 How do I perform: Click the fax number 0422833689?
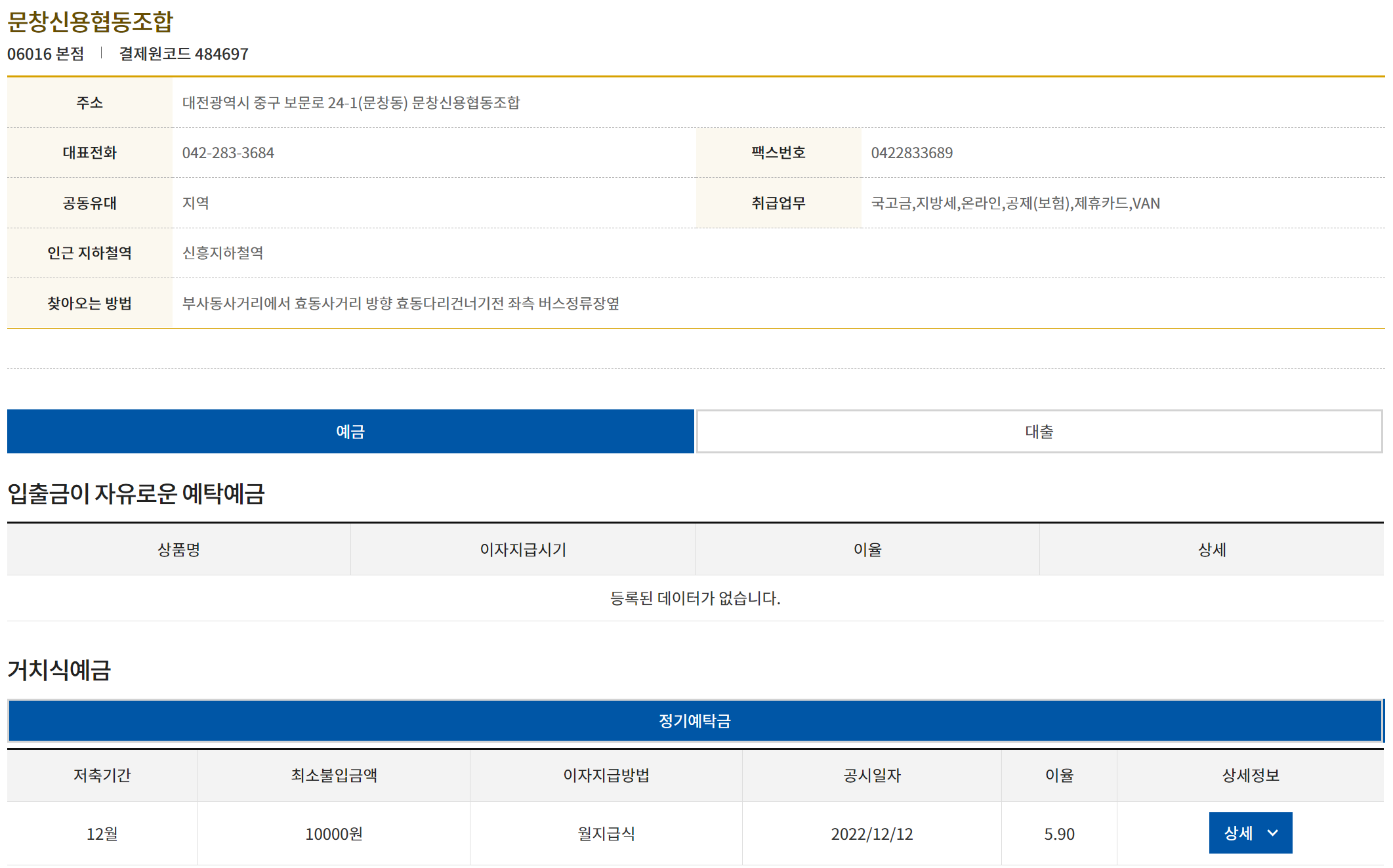[x=911, y=153]
